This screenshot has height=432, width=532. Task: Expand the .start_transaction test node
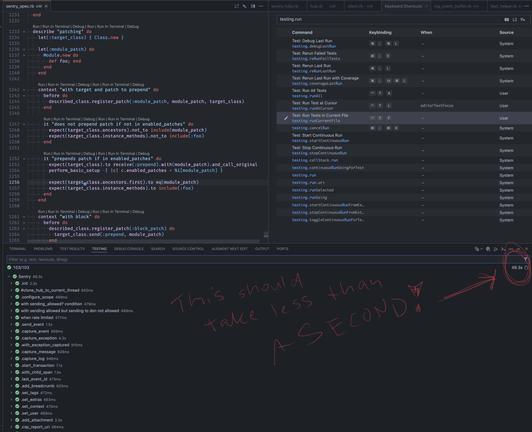point(12,365)
